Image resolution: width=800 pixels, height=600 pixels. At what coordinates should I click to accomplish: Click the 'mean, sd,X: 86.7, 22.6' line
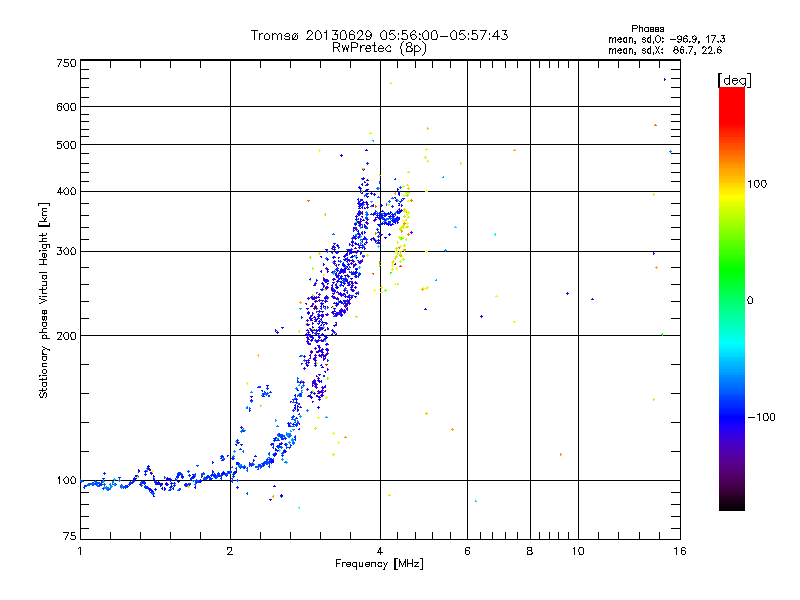point(665,50)
